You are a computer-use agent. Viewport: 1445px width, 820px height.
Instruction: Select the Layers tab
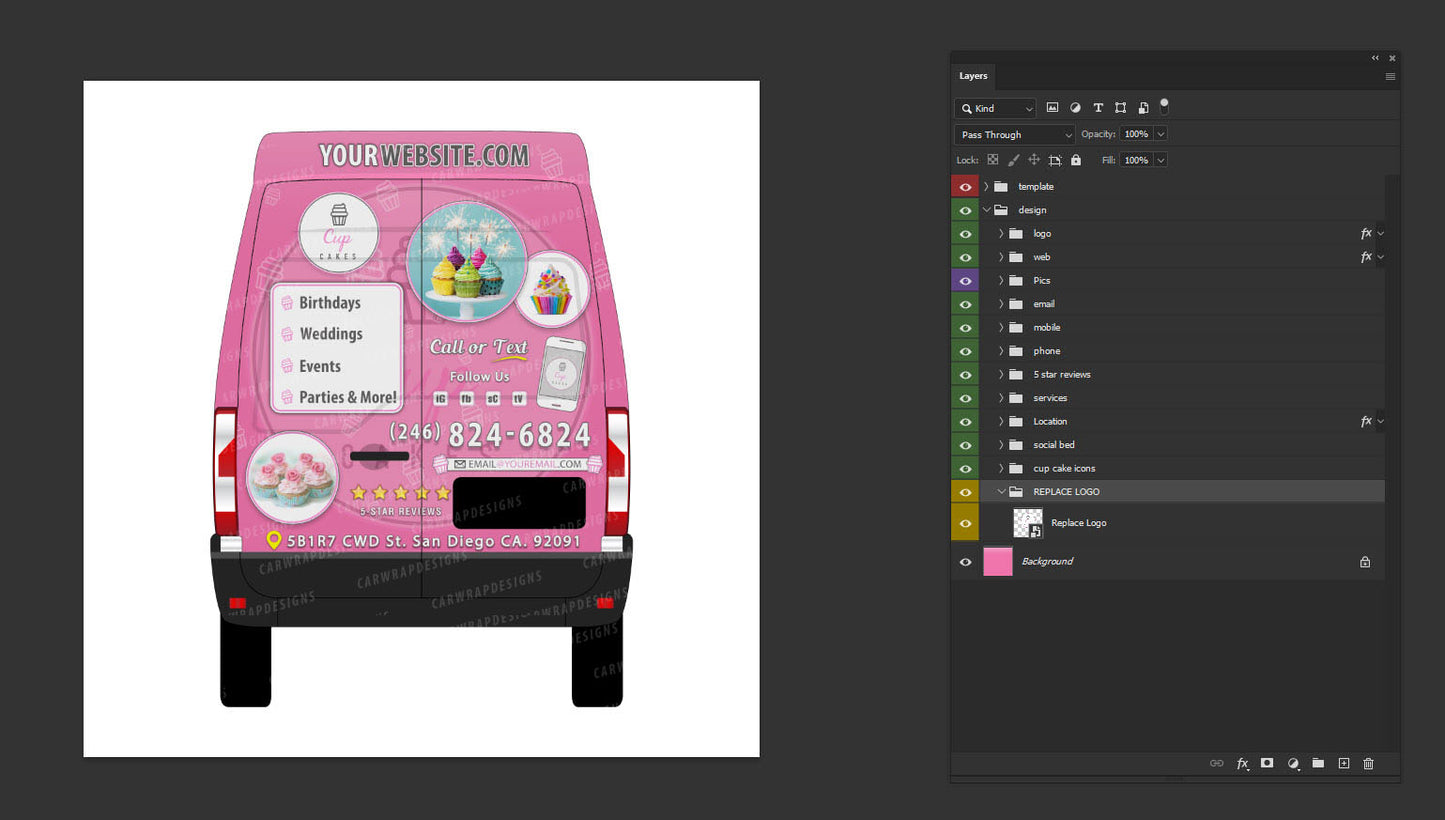coord(973,76)
